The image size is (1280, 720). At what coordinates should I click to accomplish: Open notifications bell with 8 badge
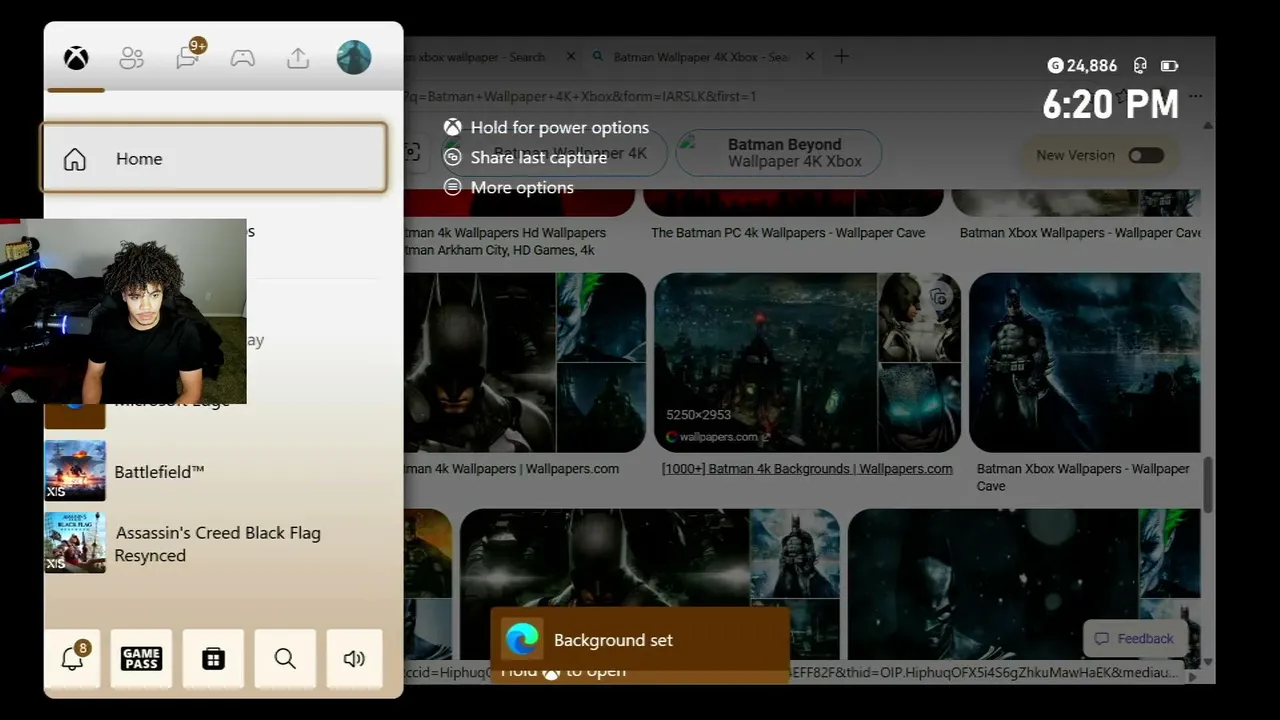(73, 659)
